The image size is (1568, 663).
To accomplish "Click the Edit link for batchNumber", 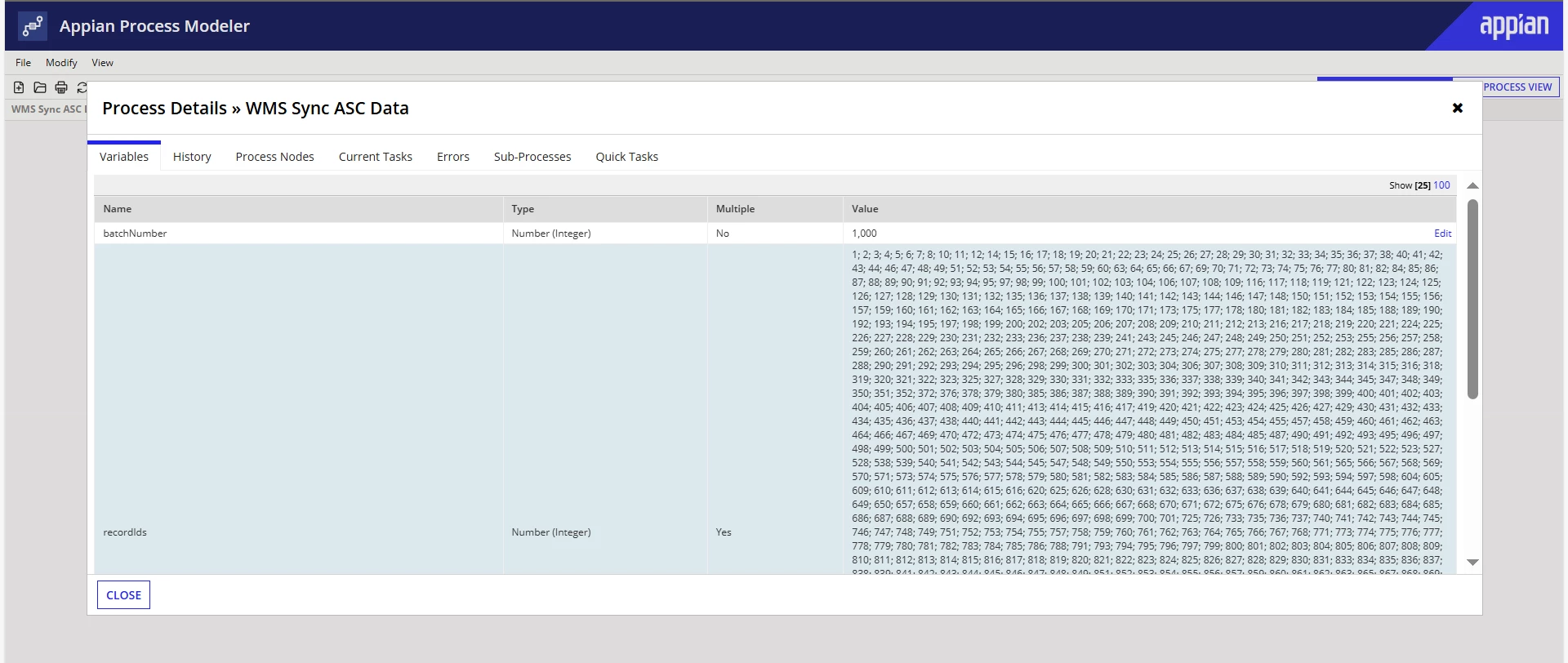I will [x=1443, y=234].
